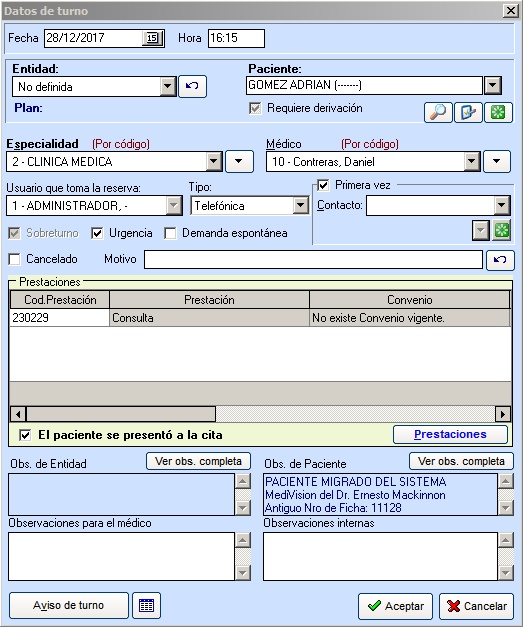Image resolution: width=523 pixels, height=627 pixels.
Task: Expand Médico combo box arrow
Action: point(472,162)
